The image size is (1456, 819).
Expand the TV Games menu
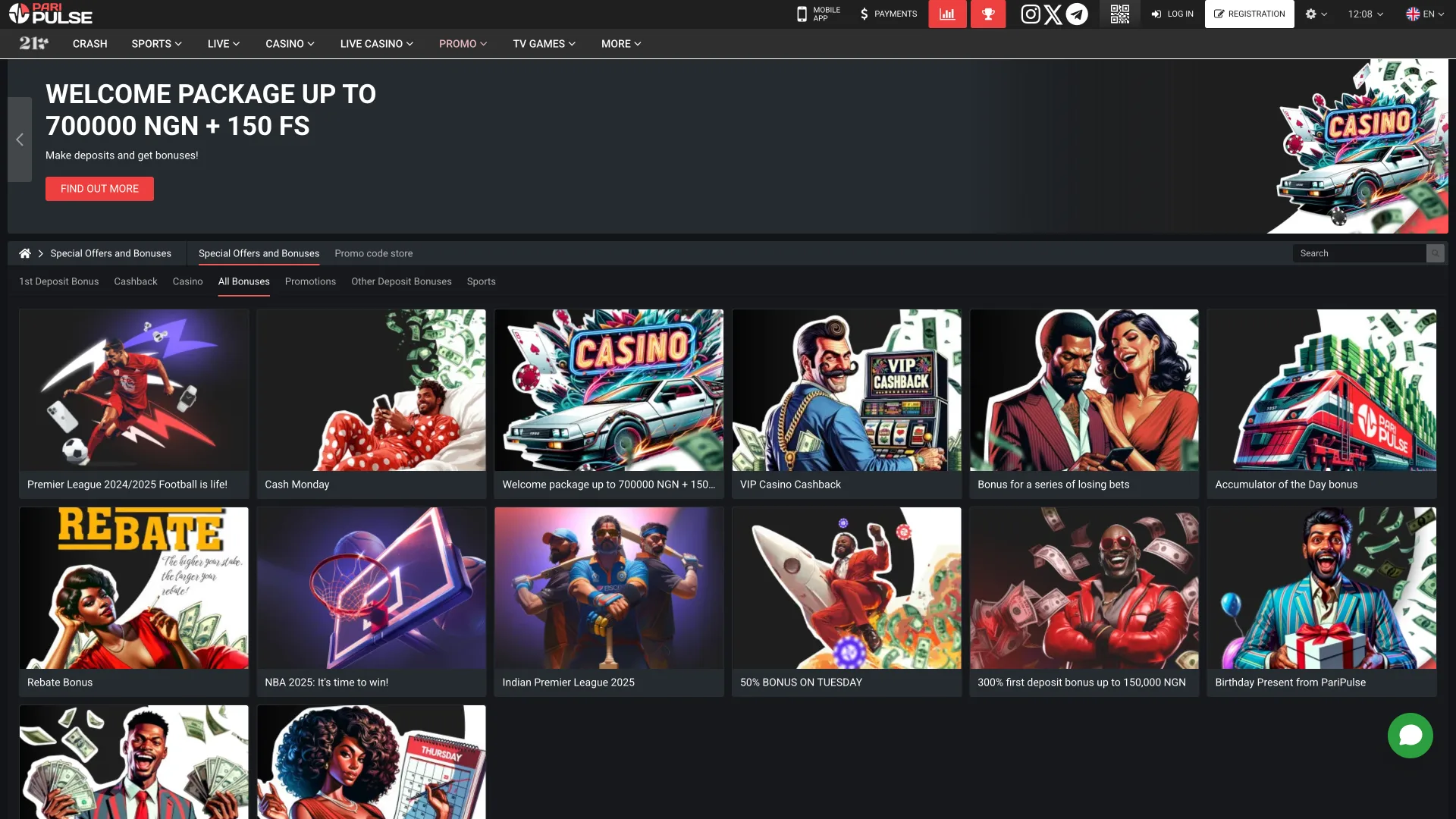point(544,44)
